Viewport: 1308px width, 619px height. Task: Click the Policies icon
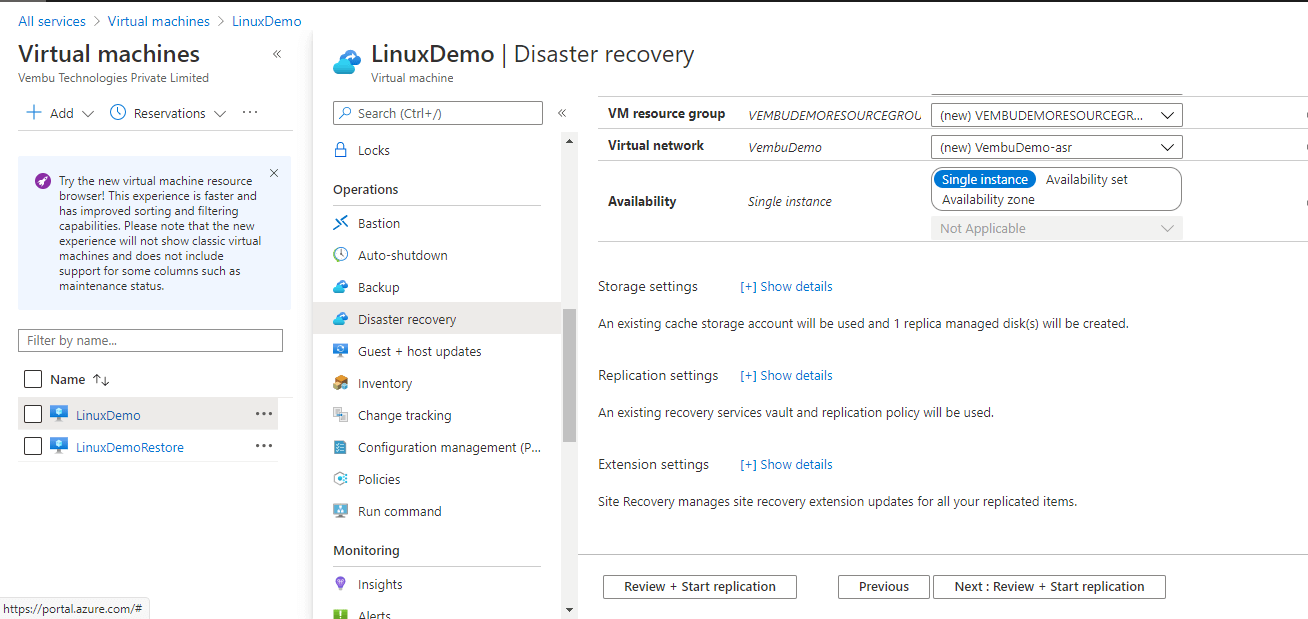pyautogui.click(x=340, y=479)
